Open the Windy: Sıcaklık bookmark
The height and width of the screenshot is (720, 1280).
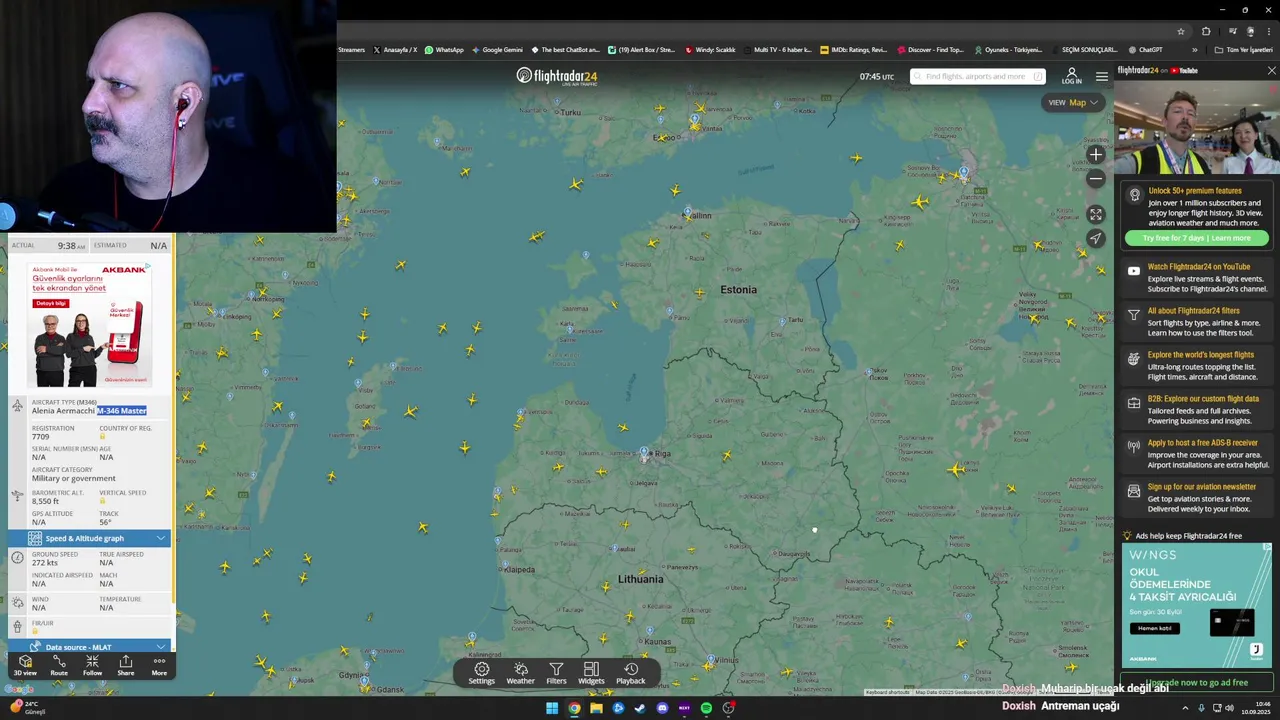[709, 50]
